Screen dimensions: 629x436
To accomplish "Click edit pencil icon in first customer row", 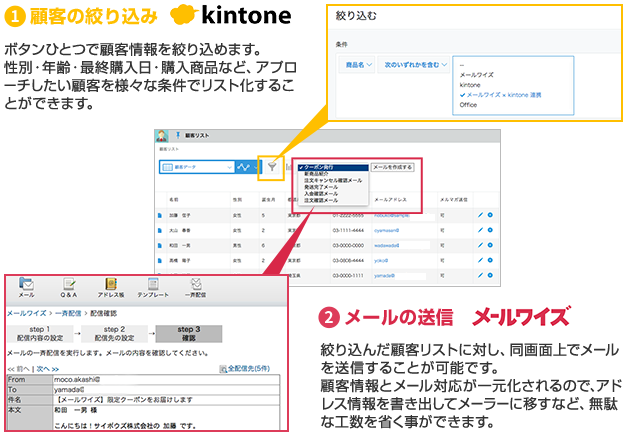I will pos(480,214).
